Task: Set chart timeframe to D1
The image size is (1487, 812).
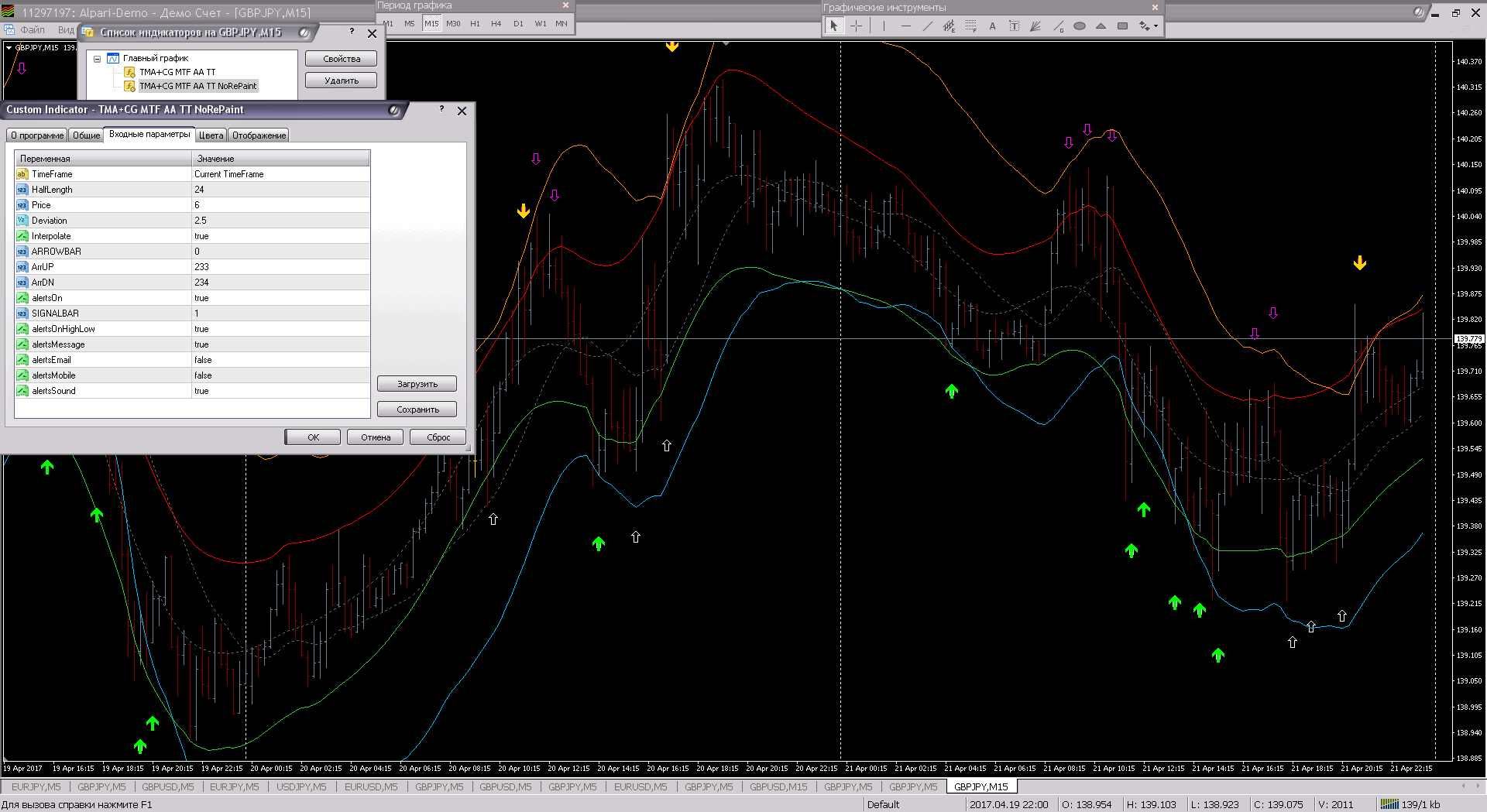Action: point(518,23)
